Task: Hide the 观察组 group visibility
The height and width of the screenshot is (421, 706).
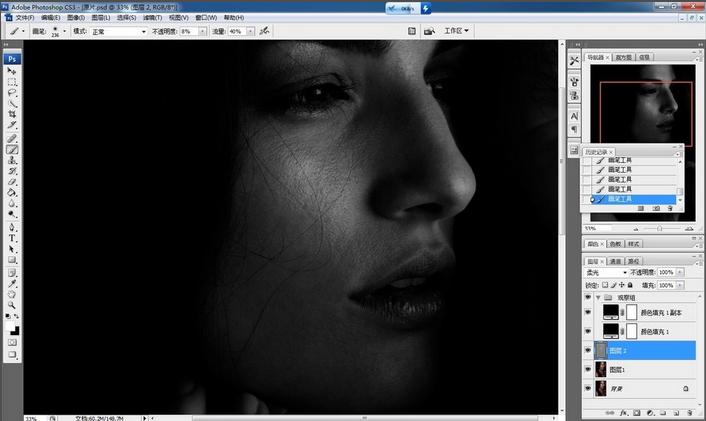Action: (x=588, y=297)
